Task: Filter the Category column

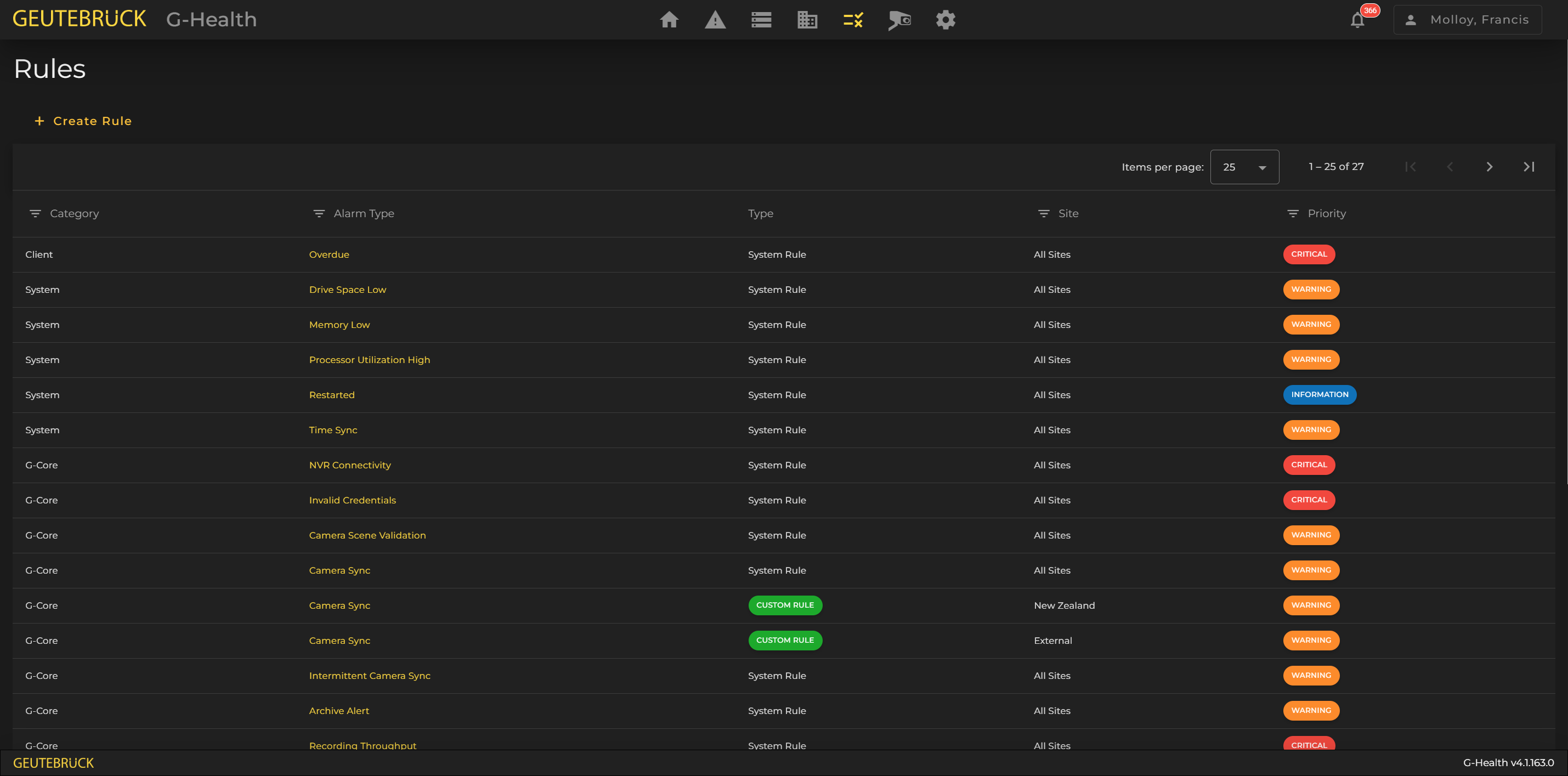Action: (x=35, y=214)
